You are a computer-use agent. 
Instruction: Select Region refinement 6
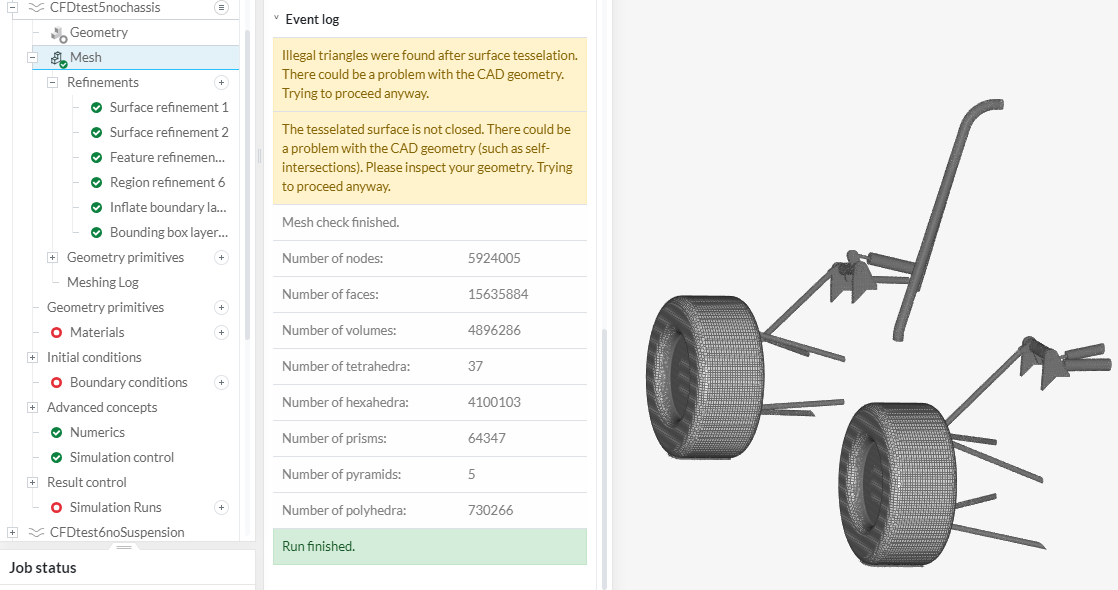167,182
